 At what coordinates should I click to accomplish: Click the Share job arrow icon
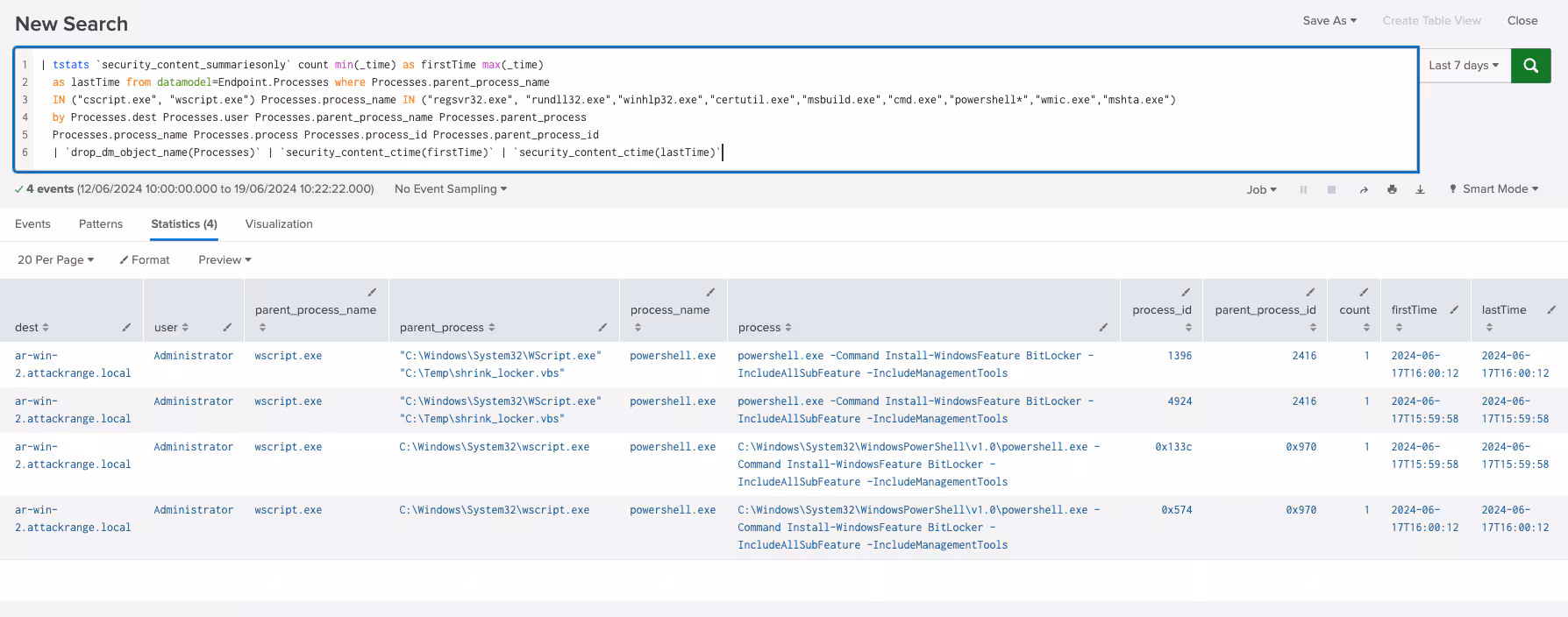[x=1363, y=190]
